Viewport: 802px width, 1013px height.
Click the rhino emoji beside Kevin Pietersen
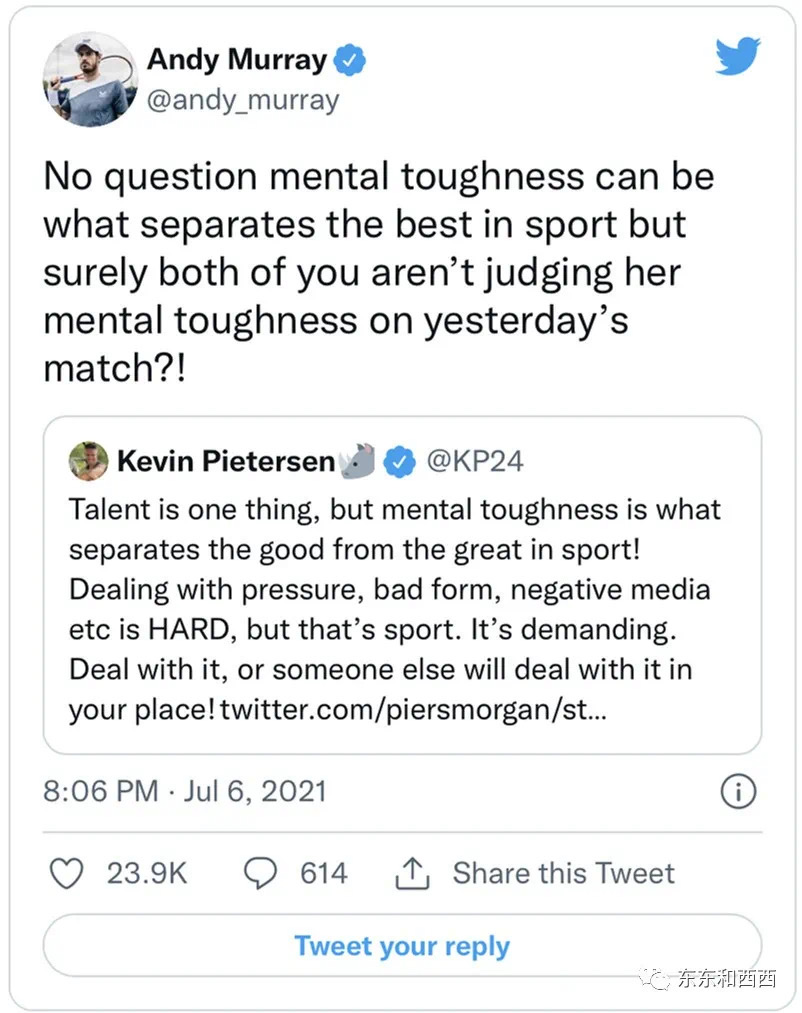pyautogui.click(x=358, y=461)
